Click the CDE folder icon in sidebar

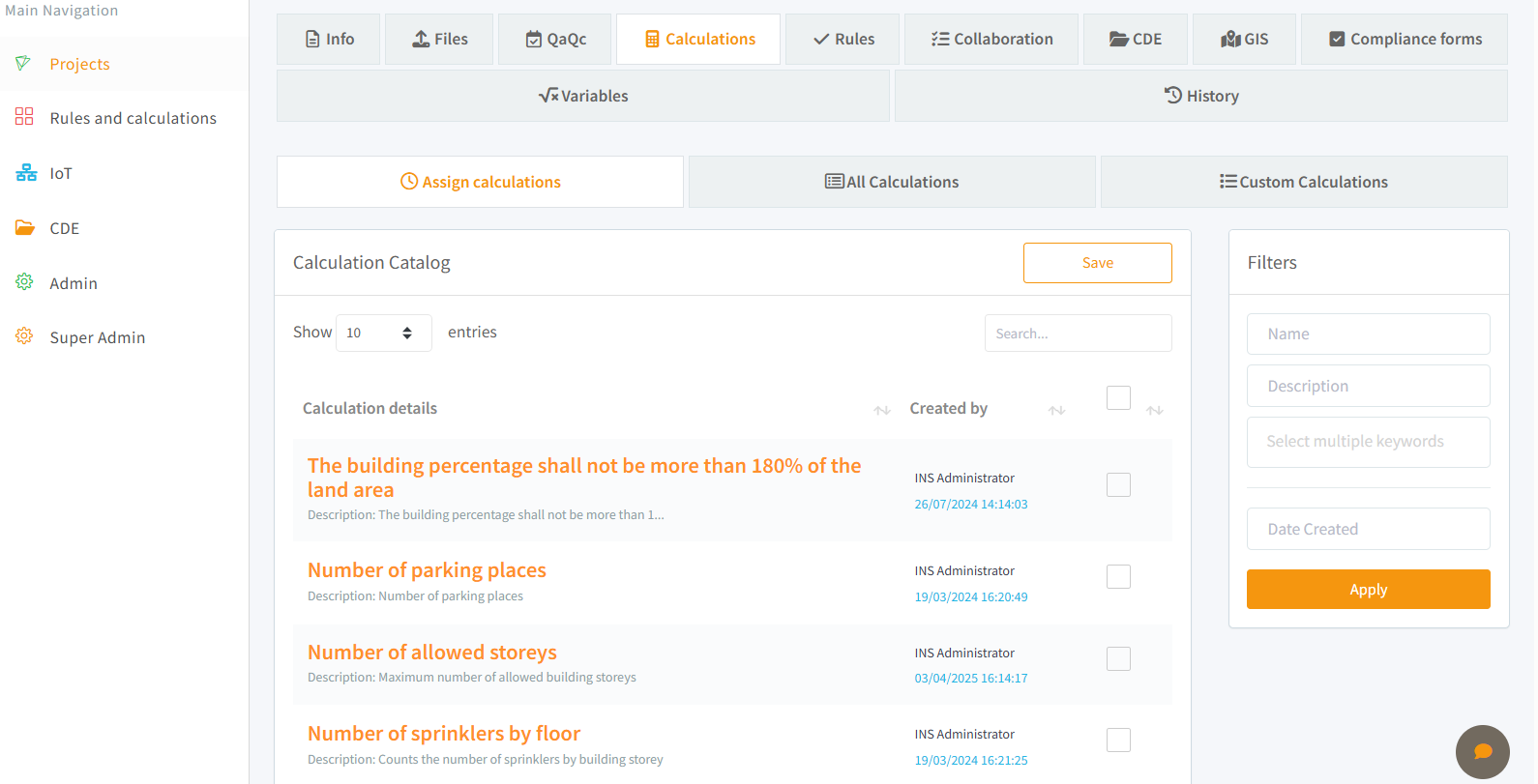(25, 228)
